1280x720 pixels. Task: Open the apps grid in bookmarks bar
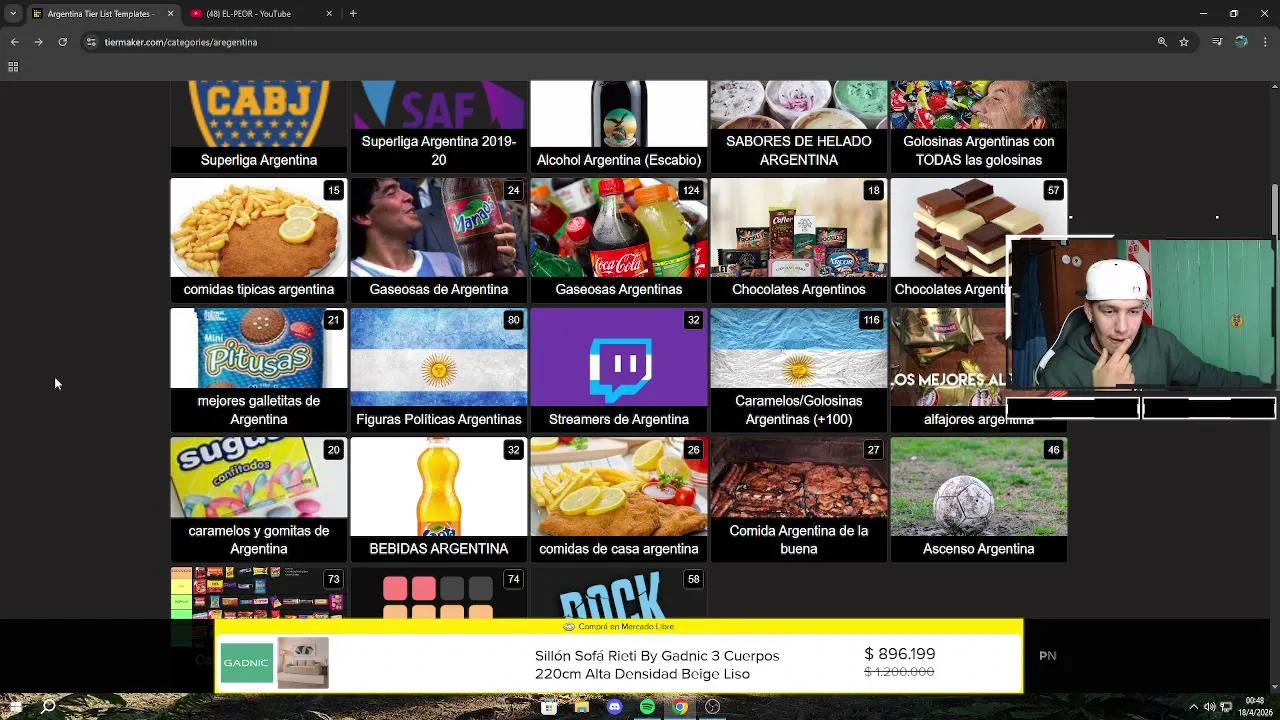(x=13, y=67)
